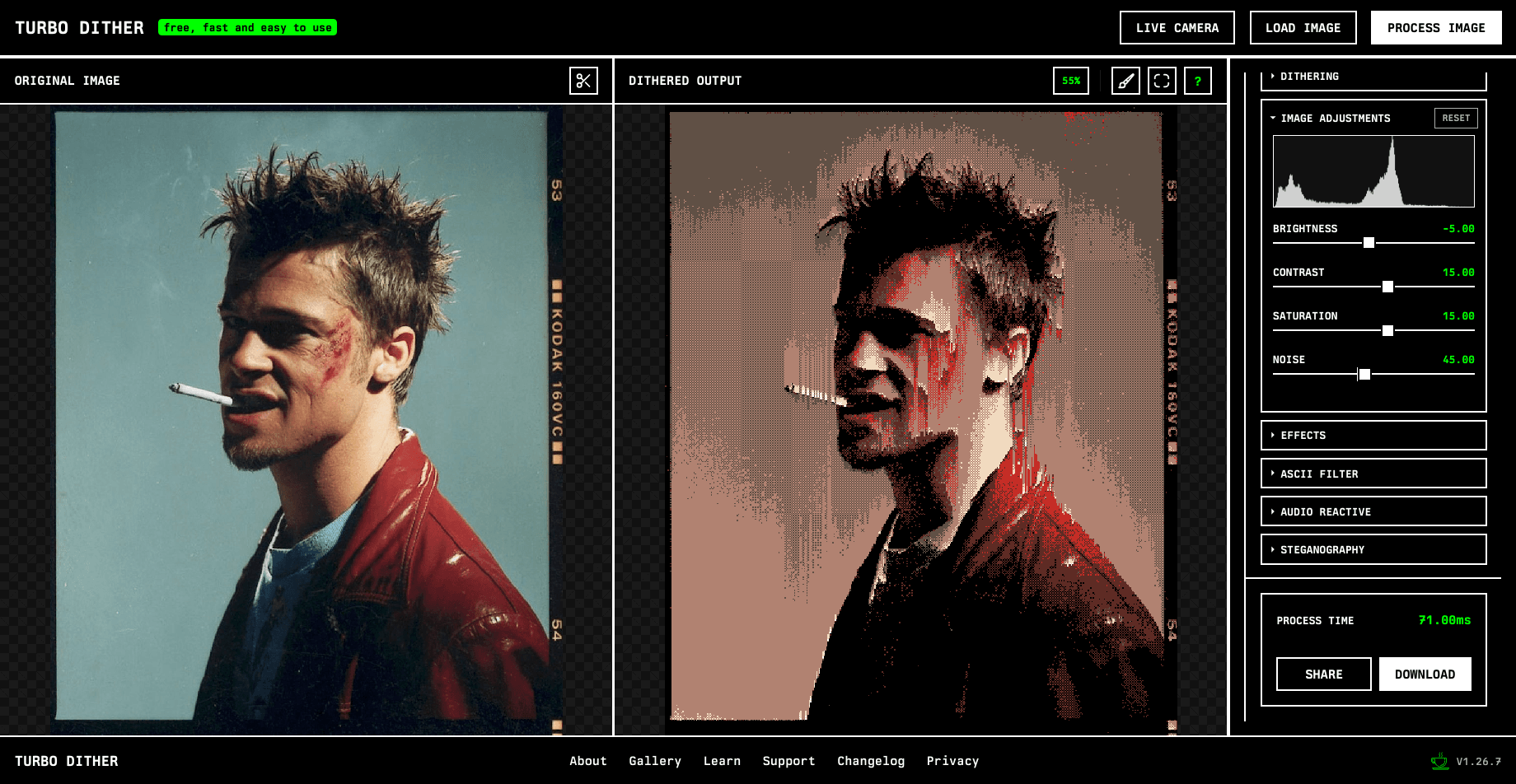Select the paintbrush tool in Dithered Output header

(x=1125, y=81)
